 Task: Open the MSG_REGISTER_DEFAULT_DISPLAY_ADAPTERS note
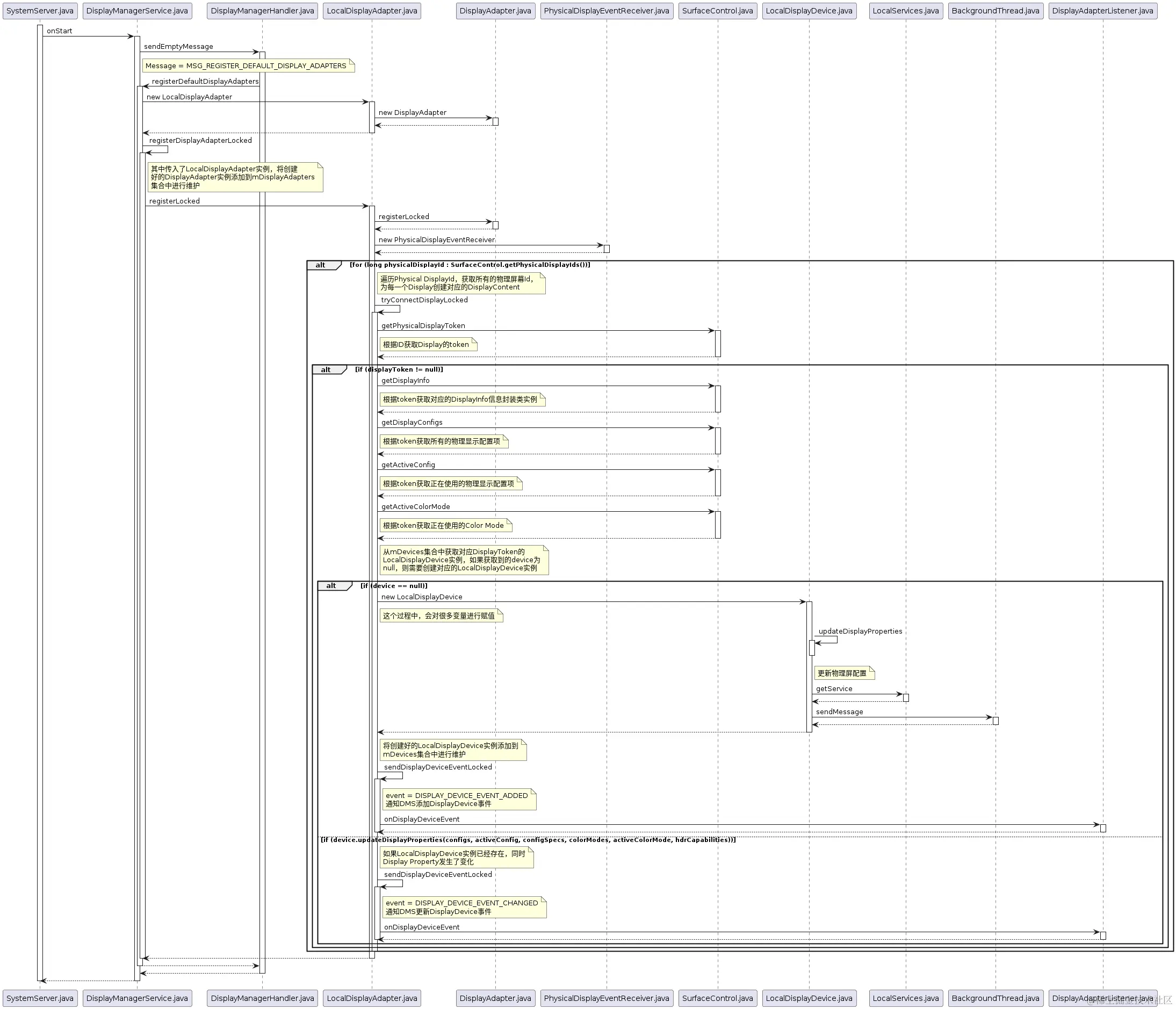pyautogui.click(x=249, y=66)
